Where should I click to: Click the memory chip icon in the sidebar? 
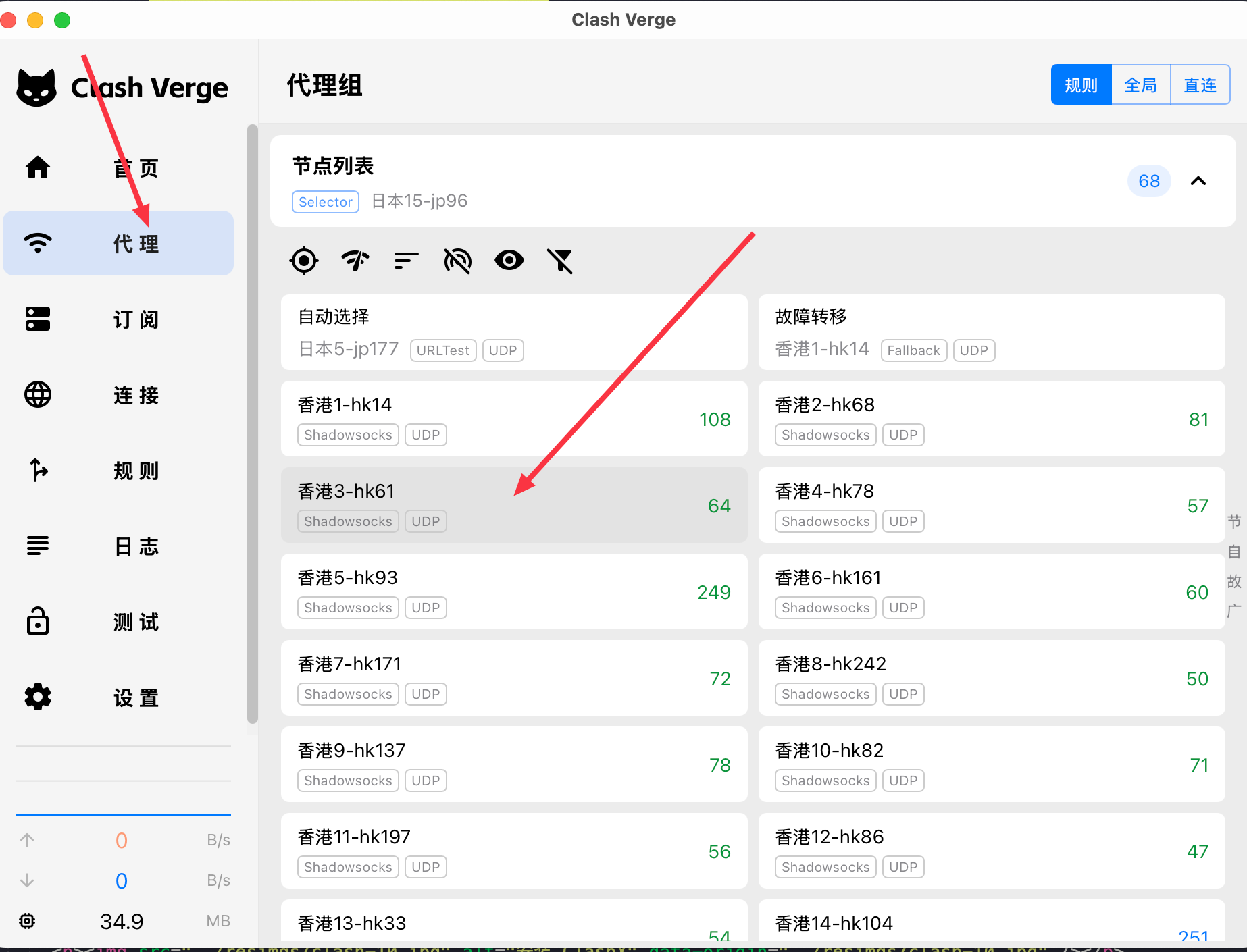coord(27,921)
